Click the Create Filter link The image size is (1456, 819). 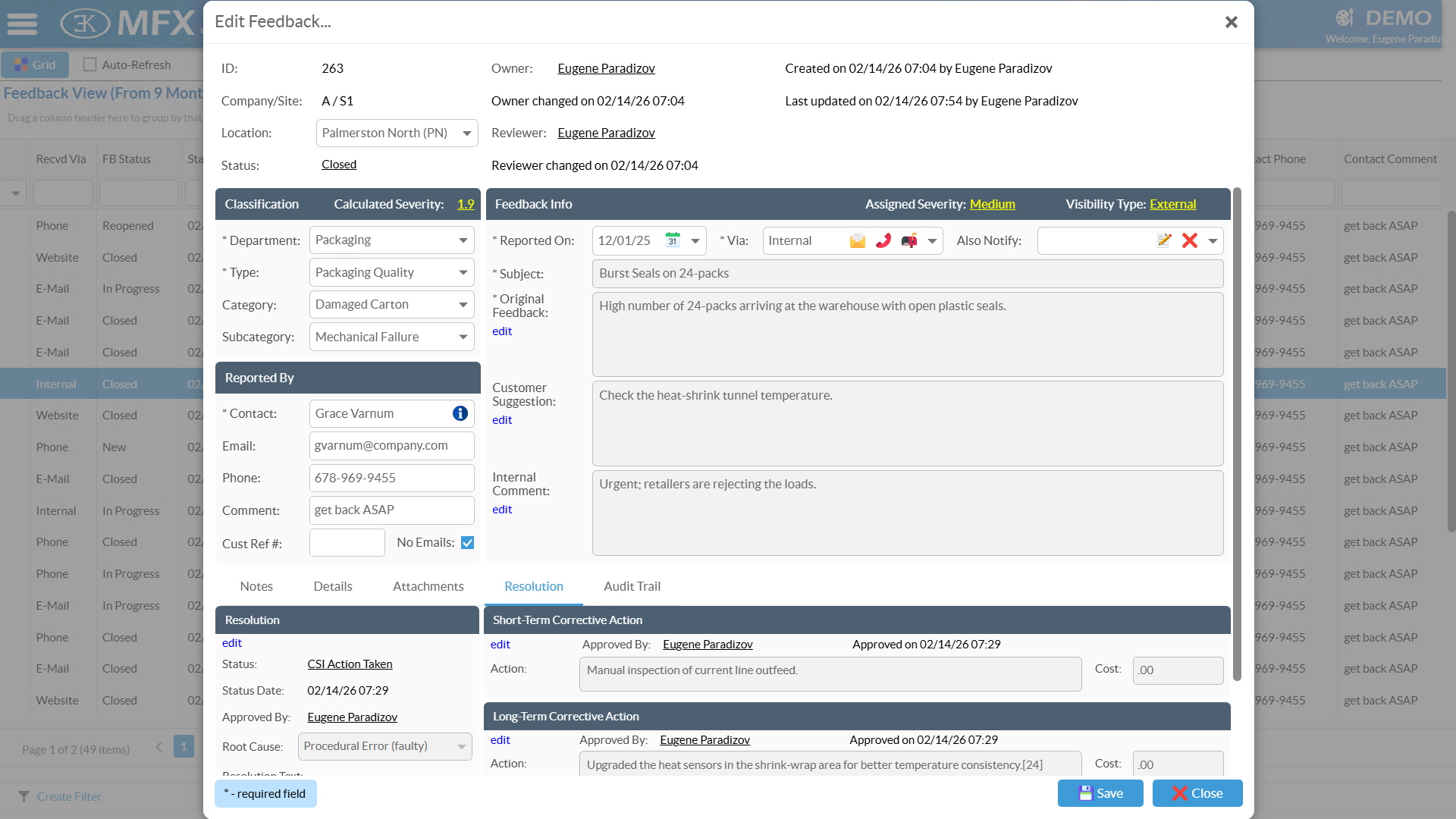click(69, 796)
